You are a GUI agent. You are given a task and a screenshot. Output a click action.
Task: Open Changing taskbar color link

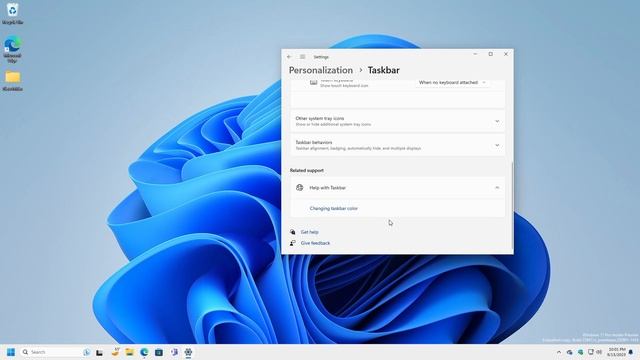coord(333,209)
